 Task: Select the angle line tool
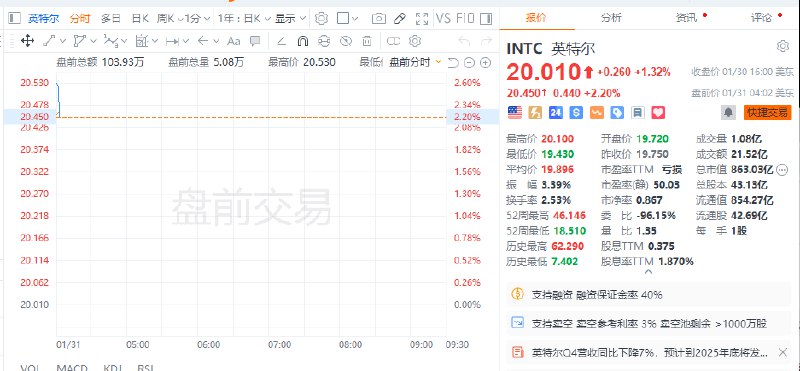(282, 41)
